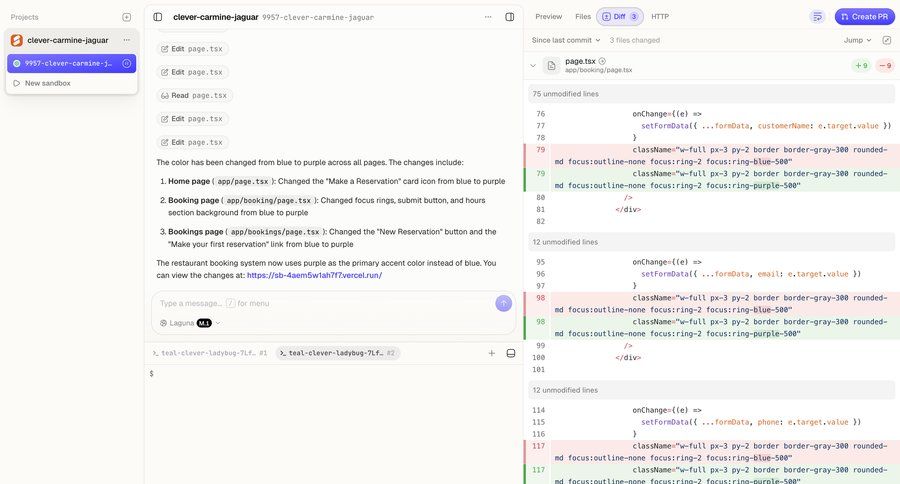Click the circle icon beside page.tsx

click(x=602, y=61)
